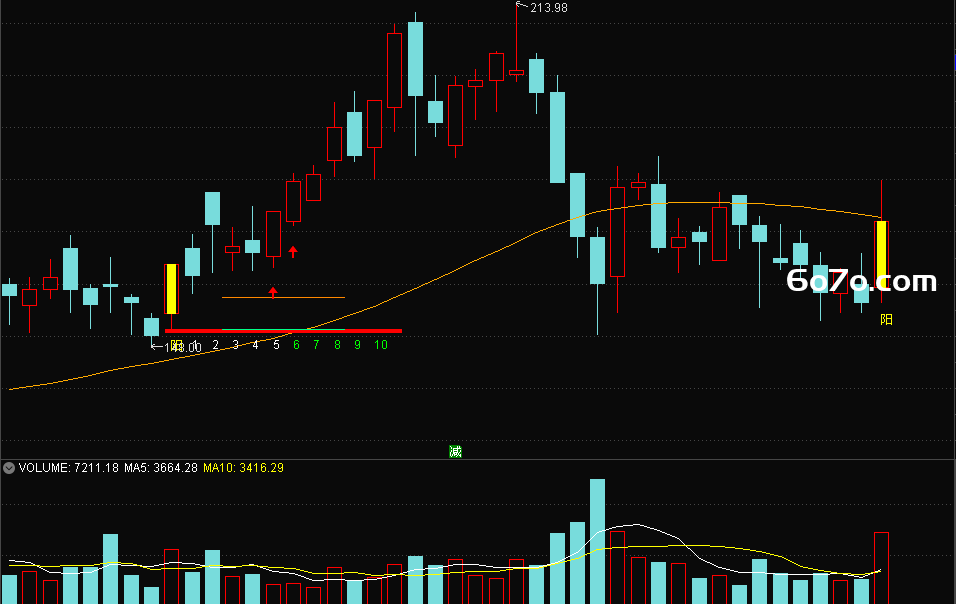This screenshot has width=956, height=604.
Task: Select the candle with the 213.98 wick
Action: [516, 72]
